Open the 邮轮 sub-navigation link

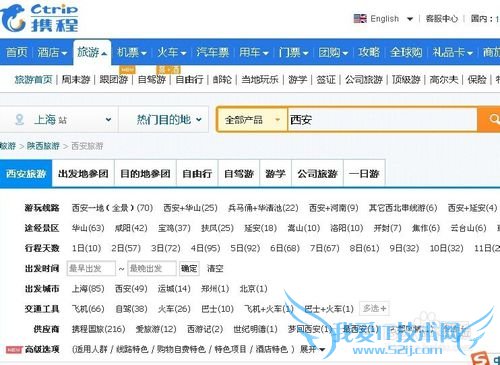222,79
